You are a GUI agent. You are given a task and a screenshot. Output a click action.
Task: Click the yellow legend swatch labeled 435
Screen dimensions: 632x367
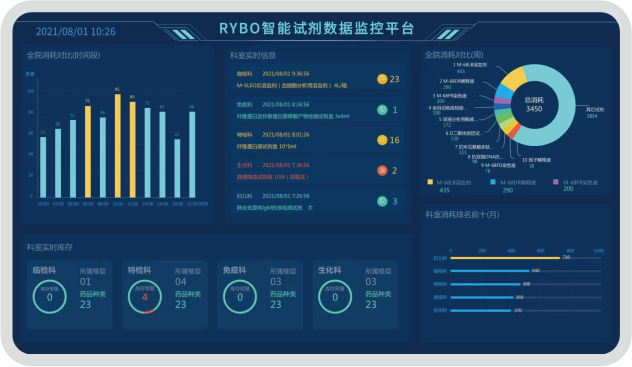[430, 182]
